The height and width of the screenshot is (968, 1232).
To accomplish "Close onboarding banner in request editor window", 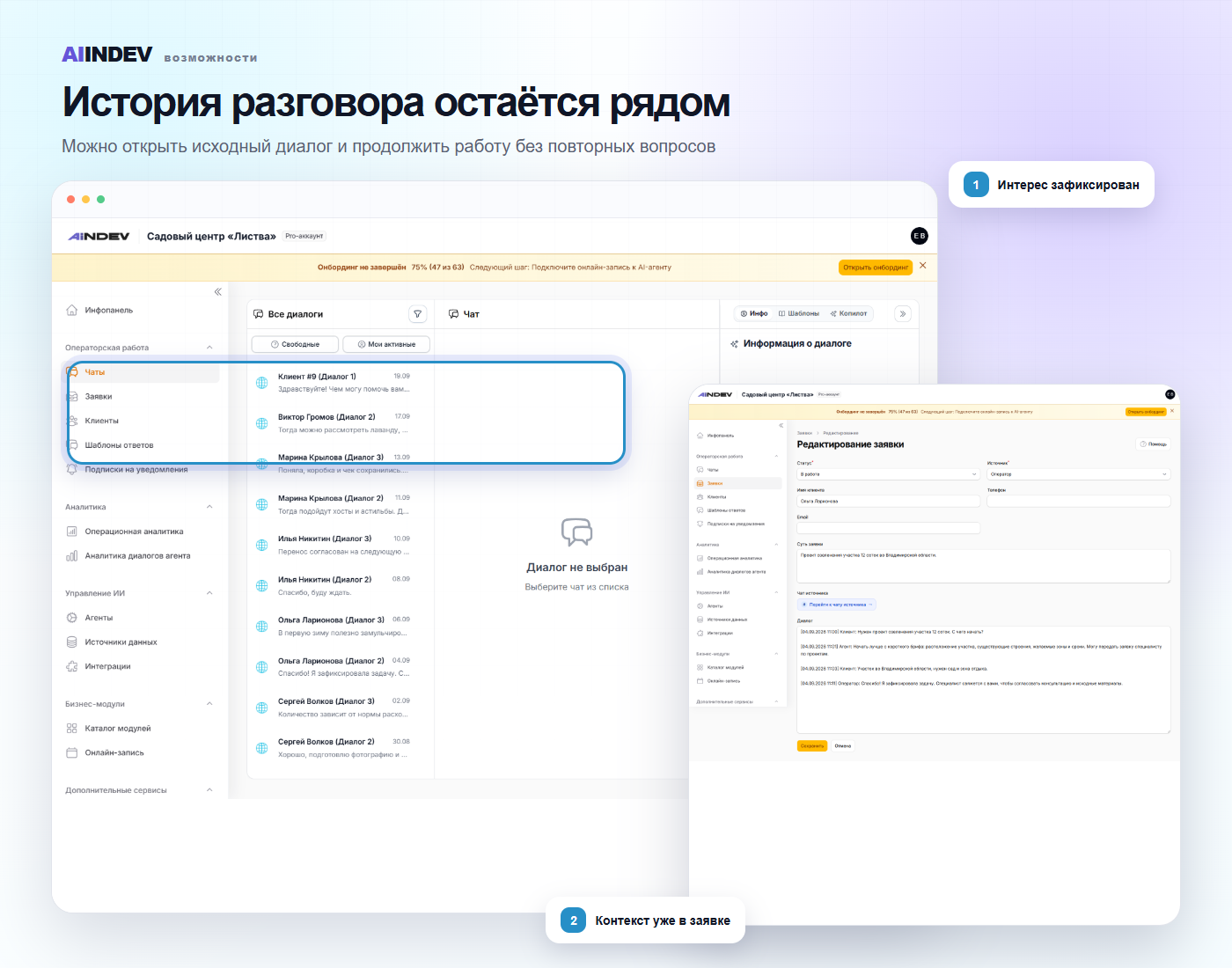I will tap(1172, 411).
